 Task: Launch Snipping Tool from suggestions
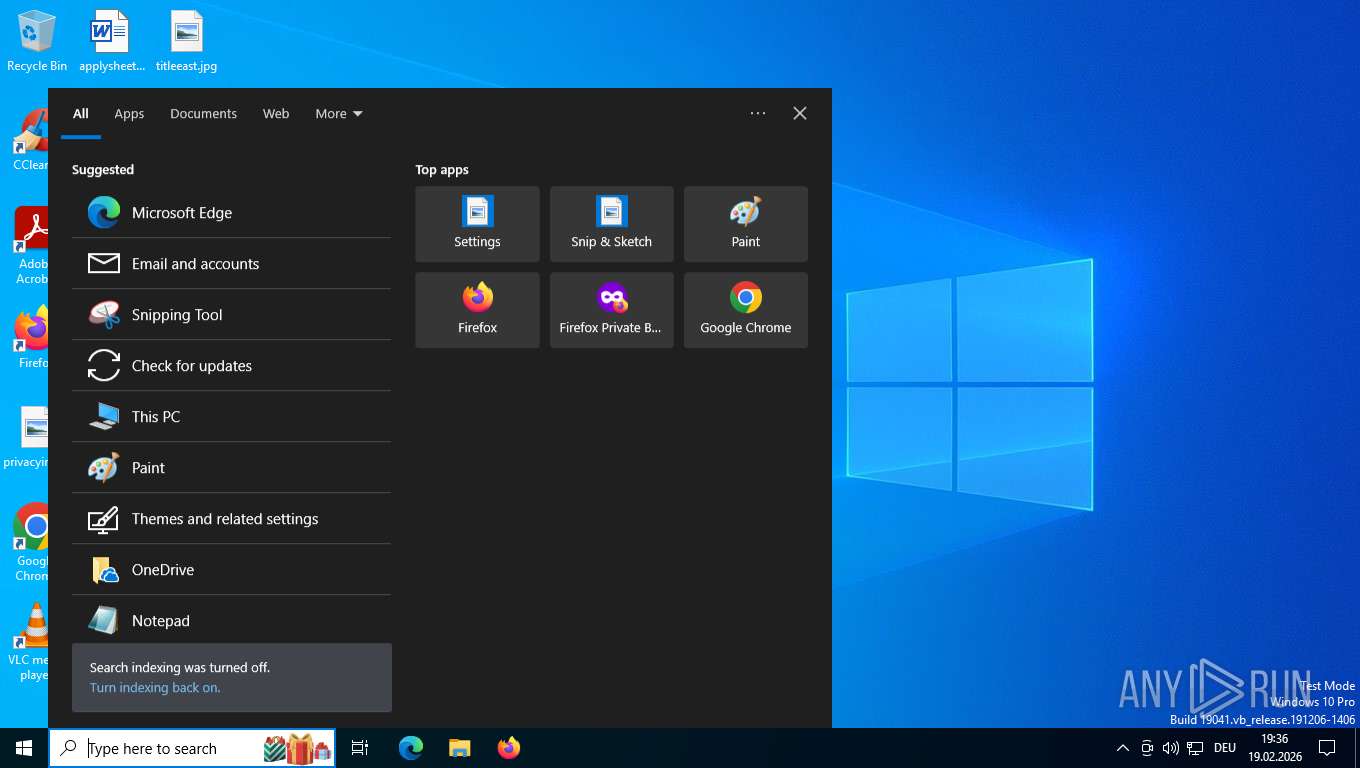click(x=231, y=315)
